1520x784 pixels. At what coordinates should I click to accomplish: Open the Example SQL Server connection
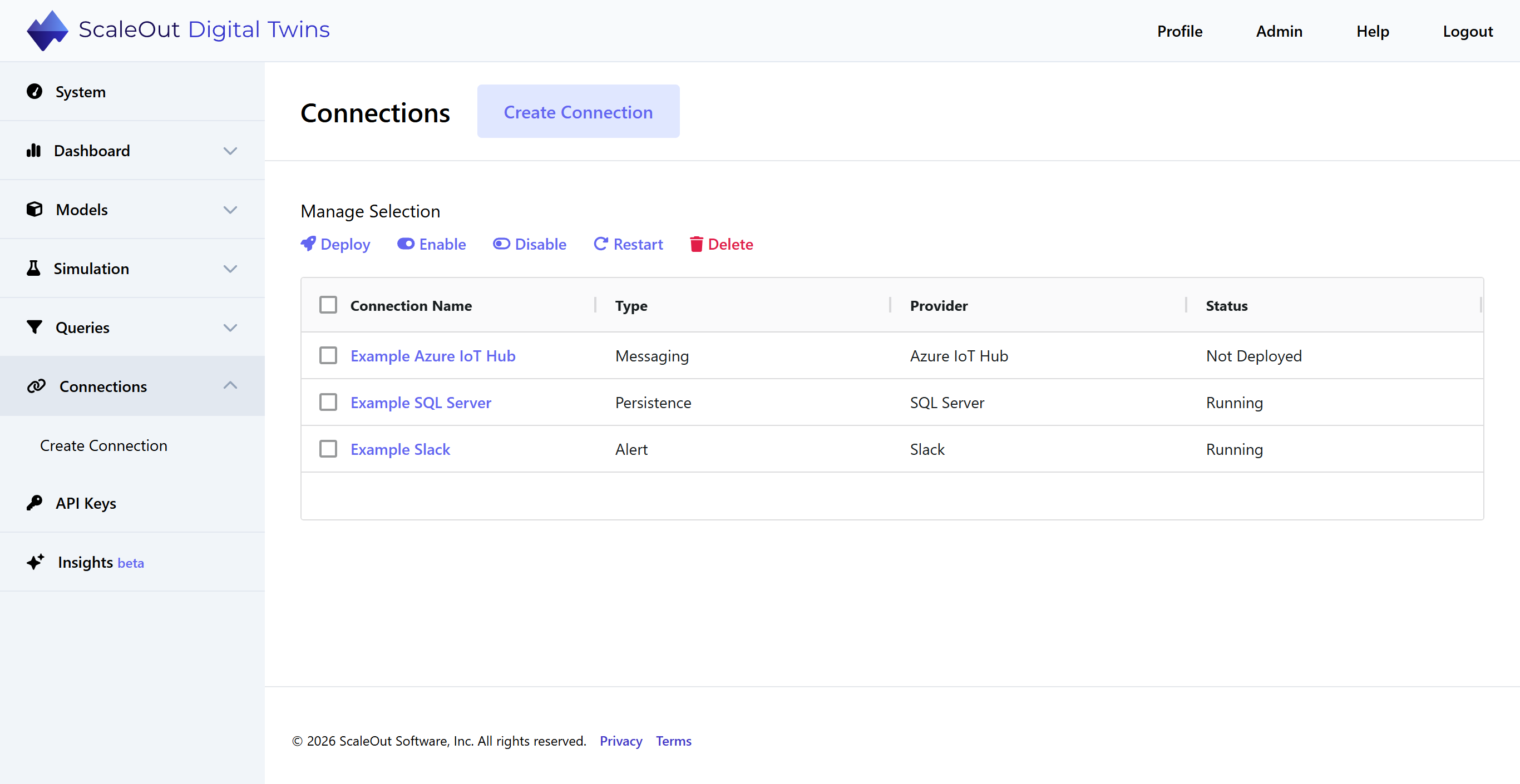421,403
